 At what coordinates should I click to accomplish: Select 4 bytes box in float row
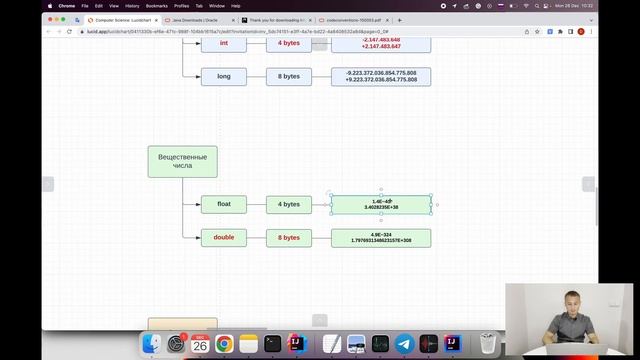click(289, 204)
